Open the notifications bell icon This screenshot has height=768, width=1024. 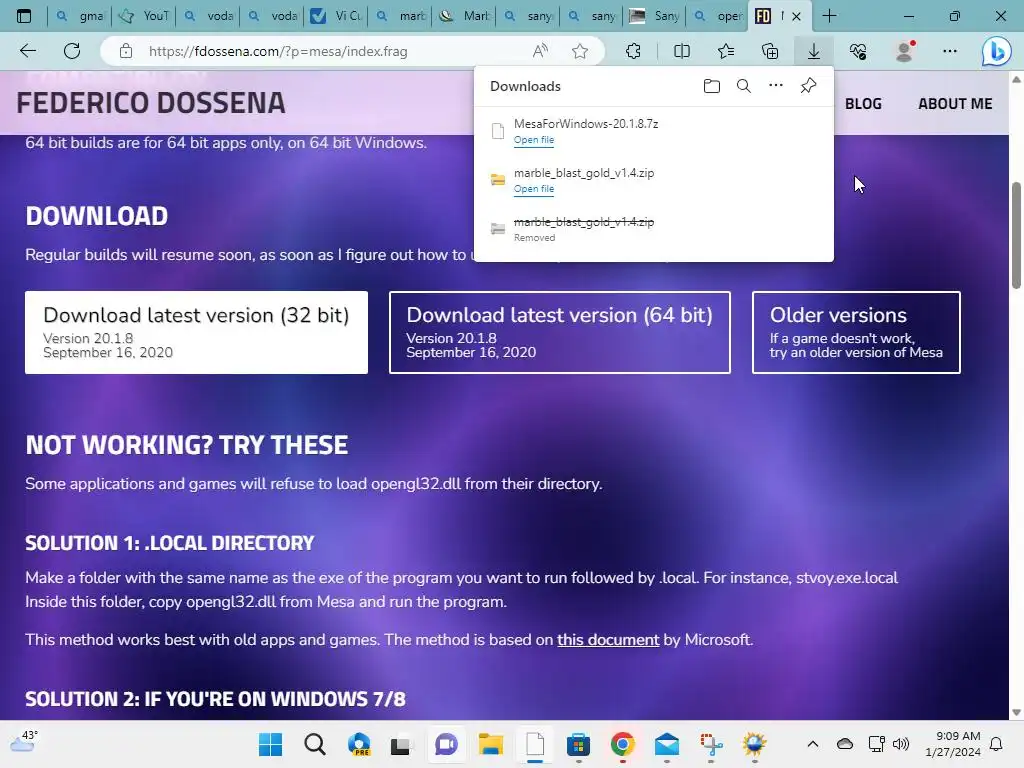(x=997, y=744)
